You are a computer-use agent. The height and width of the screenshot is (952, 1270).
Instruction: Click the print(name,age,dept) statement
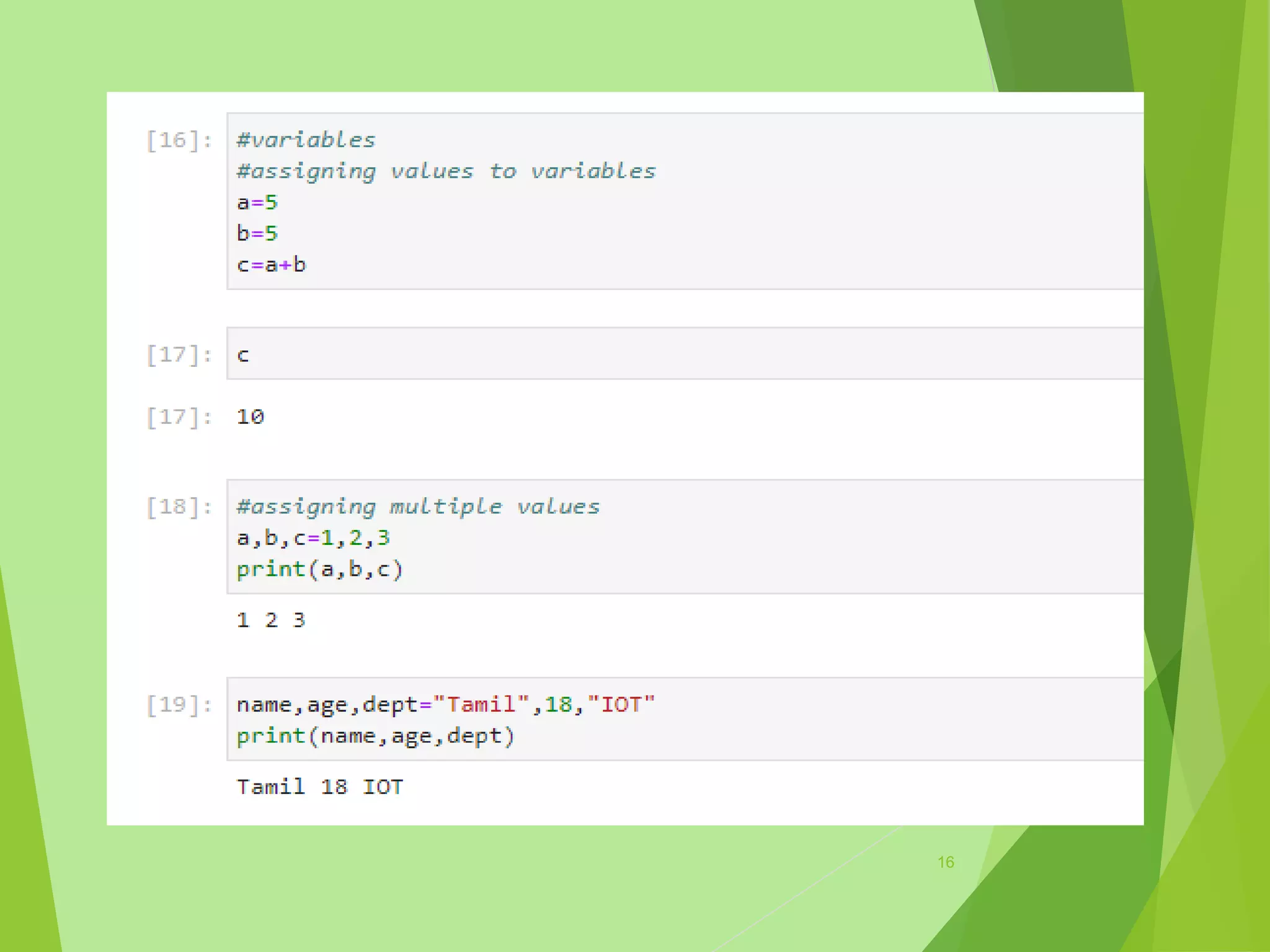pyautogui.click(x=376, y=736)
